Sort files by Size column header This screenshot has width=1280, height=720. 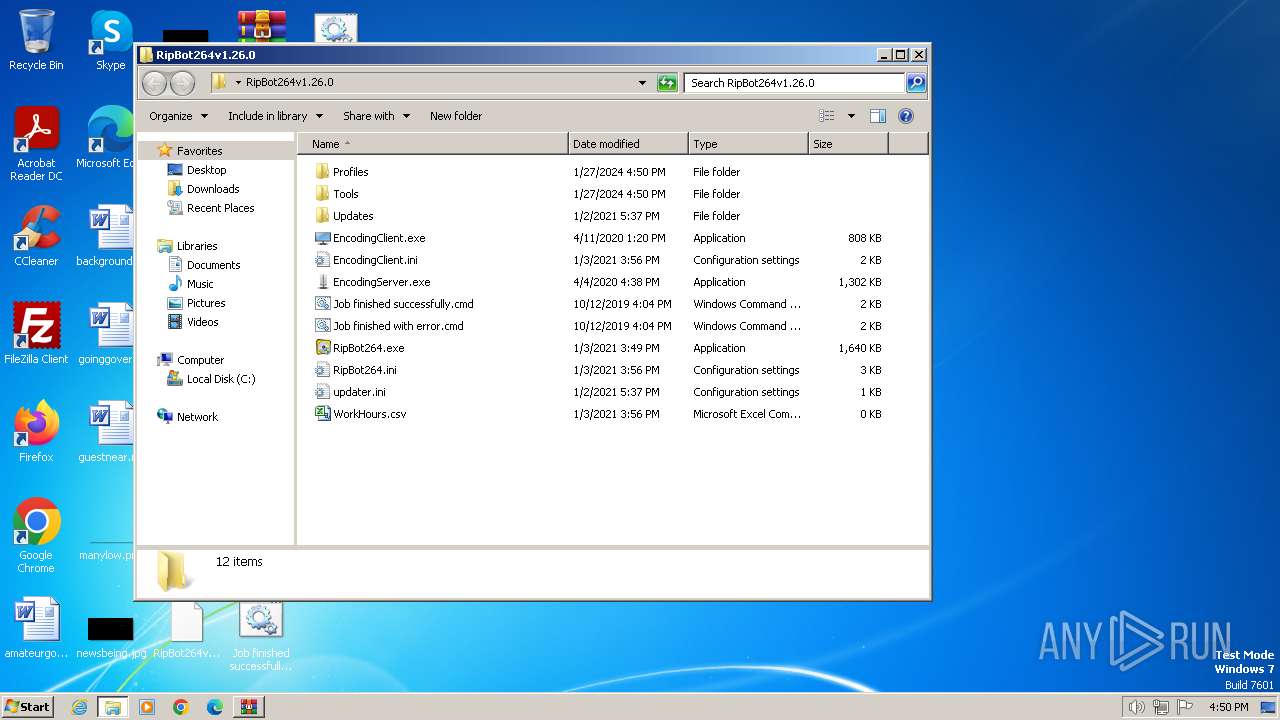pyautogui.click(x=848, y=144)
